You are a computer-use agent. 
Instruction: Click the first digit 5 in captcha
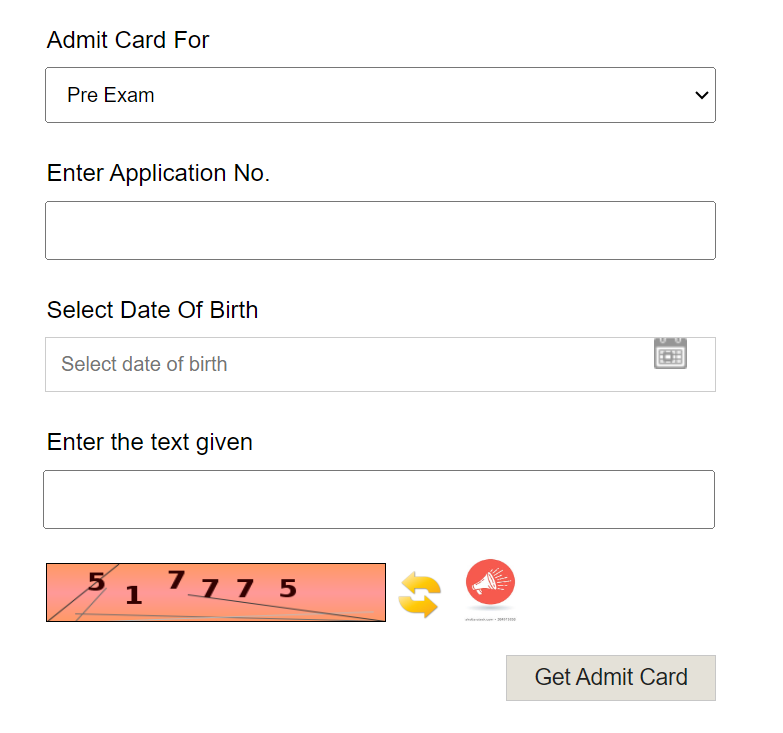(x=96, y=581)
